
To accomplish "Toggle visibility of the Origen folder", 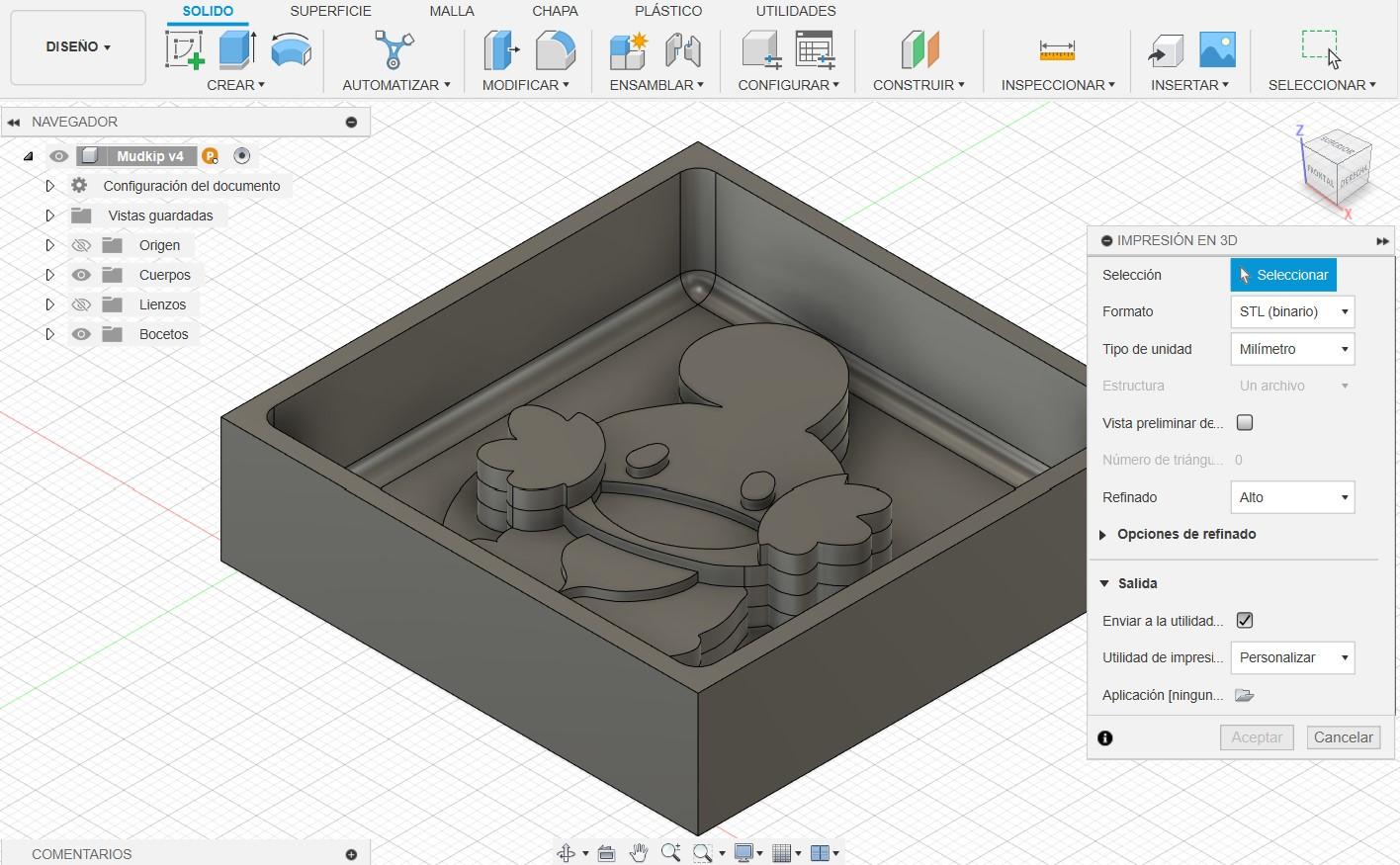I will pos(81,245).
